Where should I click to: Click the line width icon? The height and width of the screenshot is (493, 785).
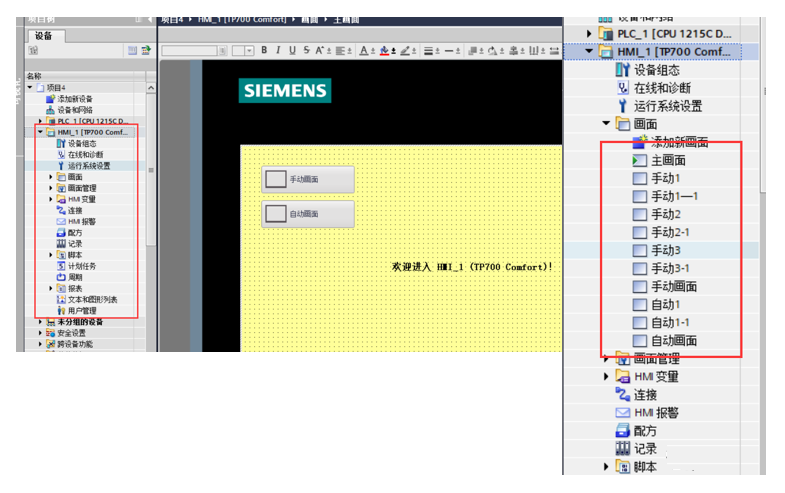tap(449, 51)
